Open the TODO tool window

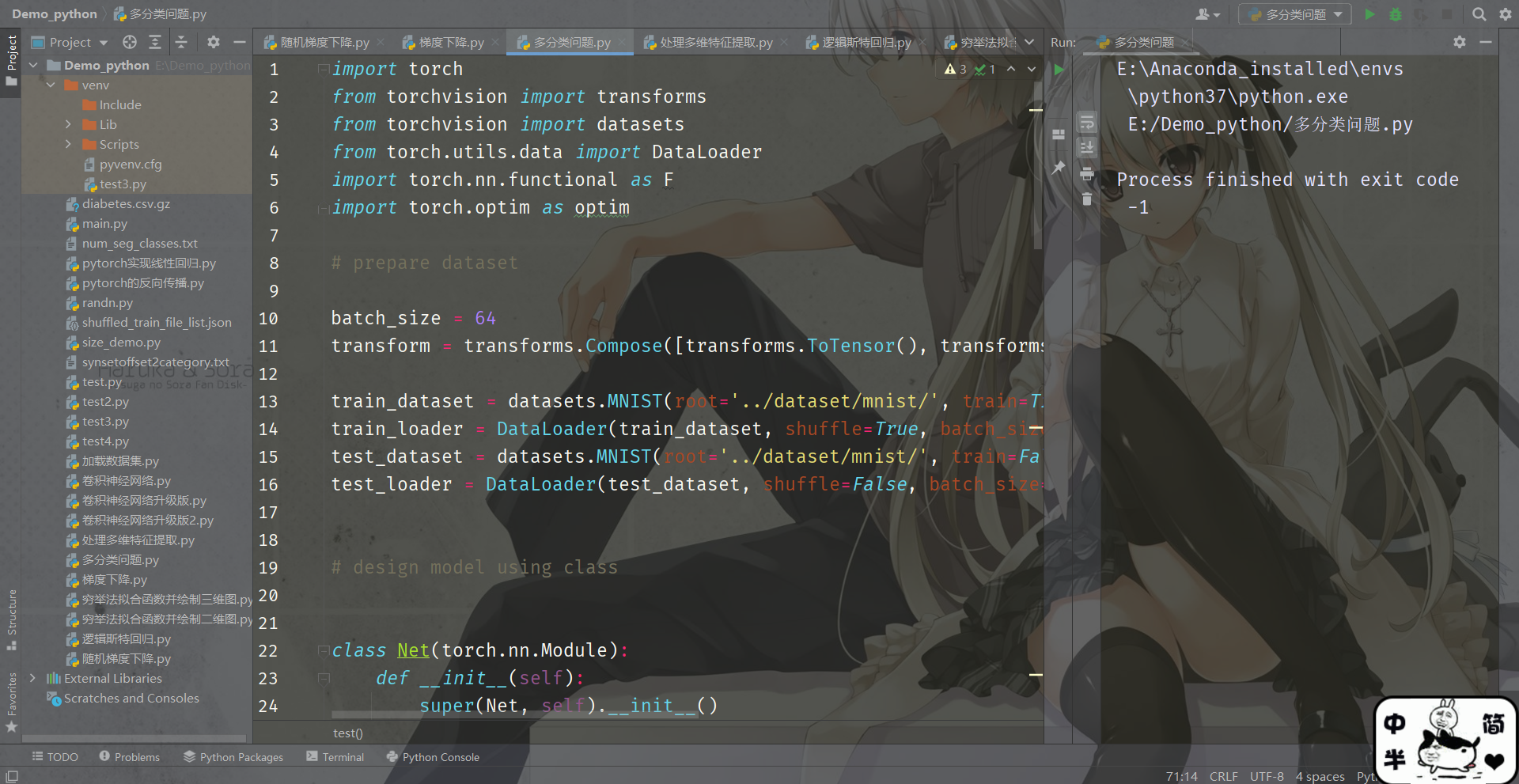point(55,757)
